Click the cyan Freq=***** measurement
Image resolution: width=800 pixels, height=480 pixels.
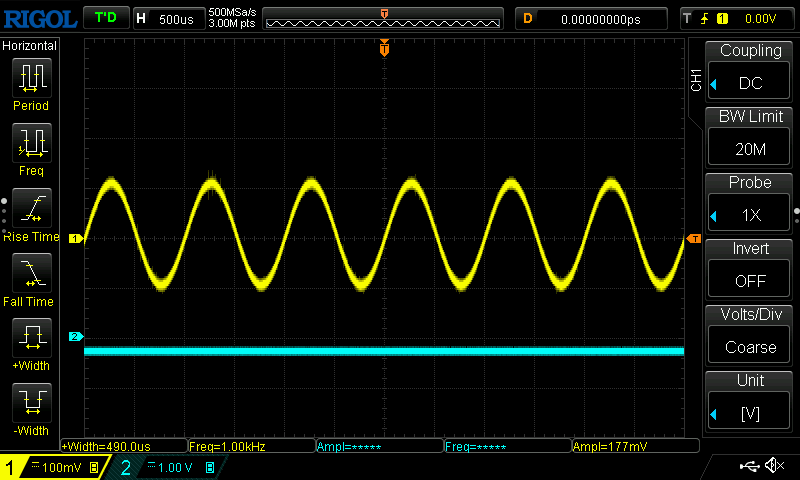[x=508, y=446]
